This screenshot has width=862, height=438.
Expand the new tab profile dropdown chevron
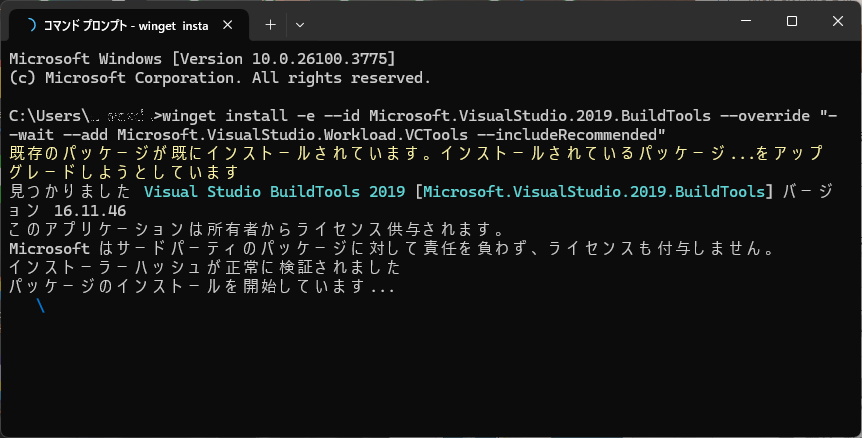300,25
